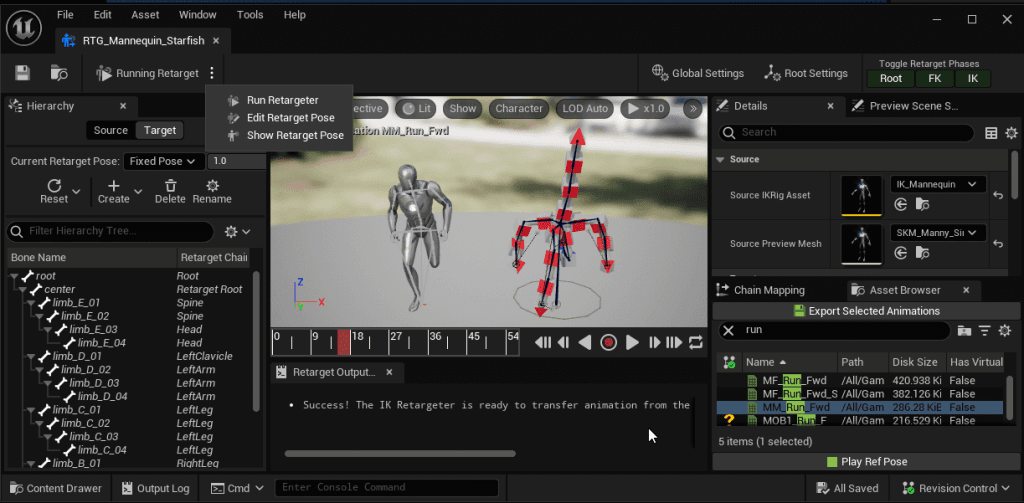Open the Global Settings panel
The image size is (1024, 503).
pos(697,73)
